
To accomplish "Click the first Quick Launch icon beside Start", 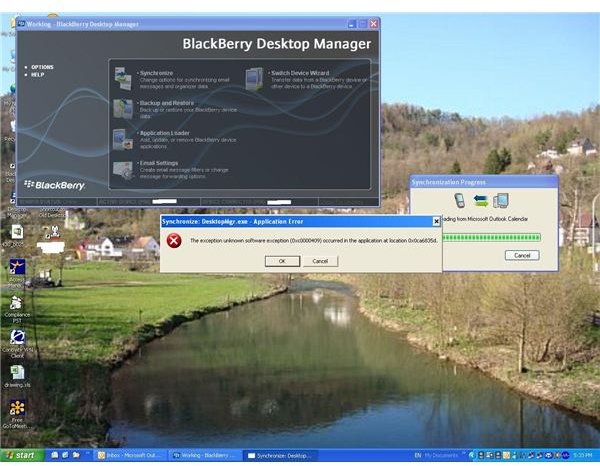I will pos(55,455).
